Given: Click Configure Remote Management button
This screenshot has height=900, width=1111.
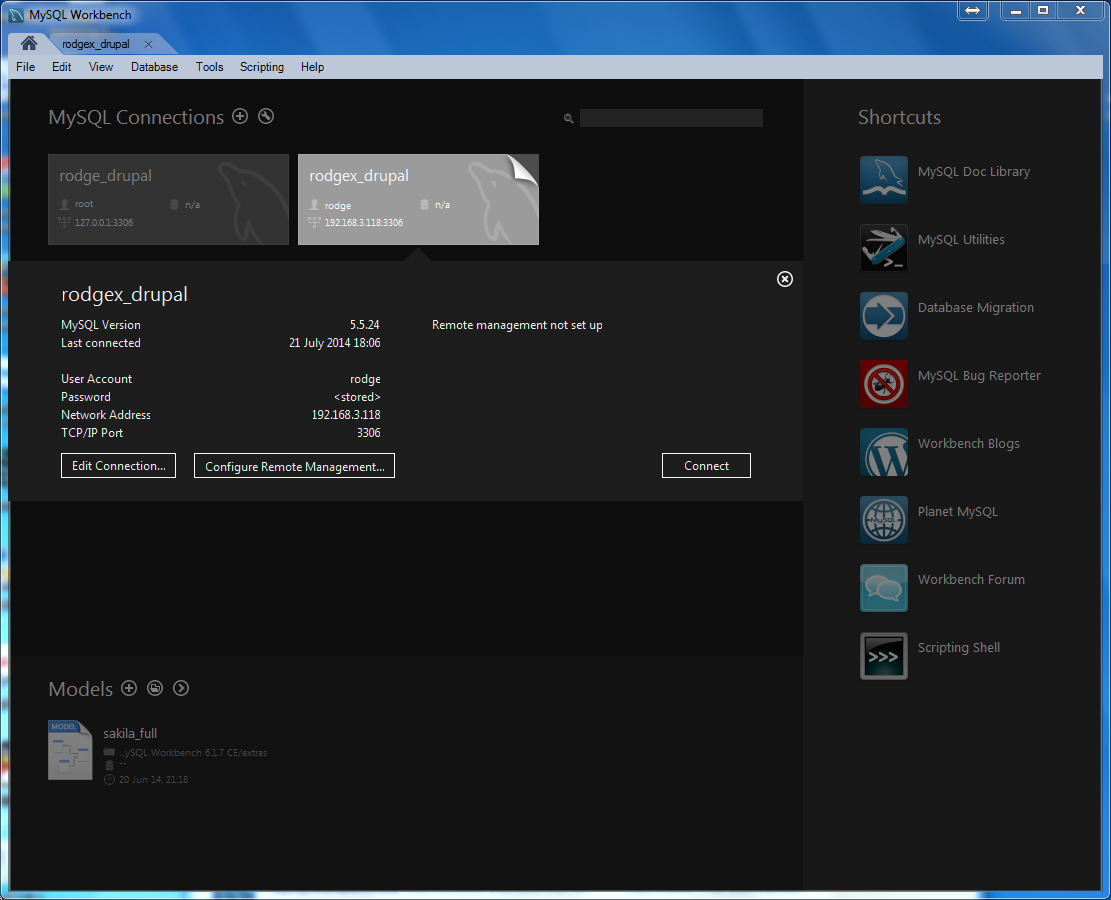Looking at the screenshot, I should [294, 466].
